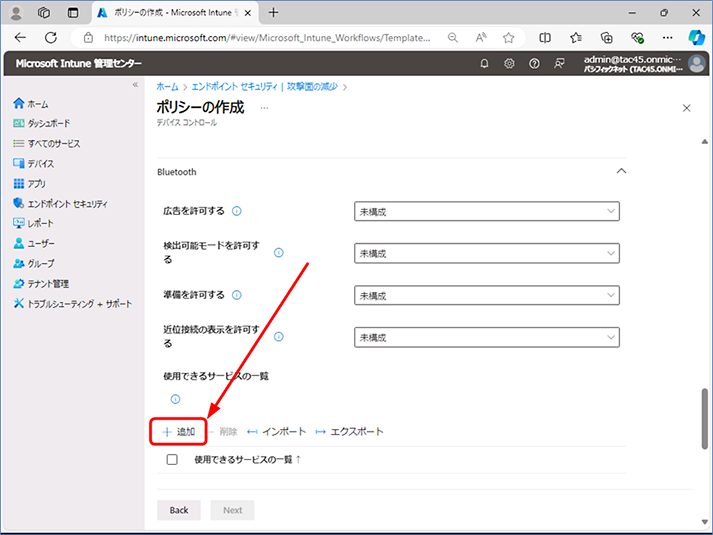
Task: Open the policy creation ellipsis menu
Action: coord(264,108)
